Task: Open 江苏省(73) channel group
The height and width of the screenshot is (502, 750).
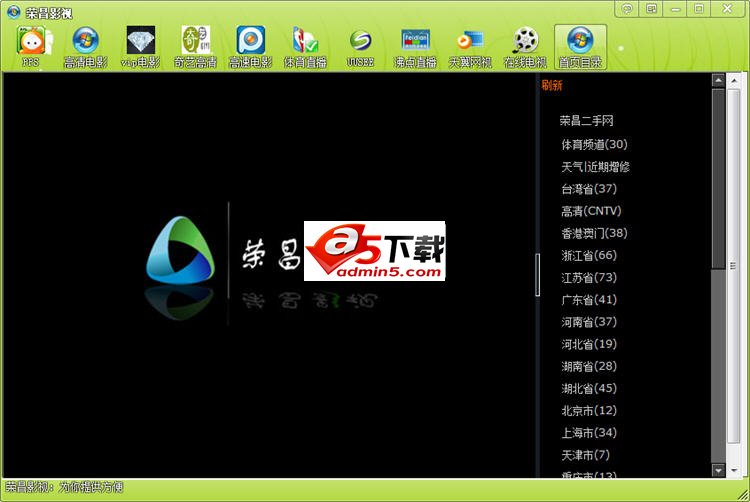Action: click(x=589, y=277)
